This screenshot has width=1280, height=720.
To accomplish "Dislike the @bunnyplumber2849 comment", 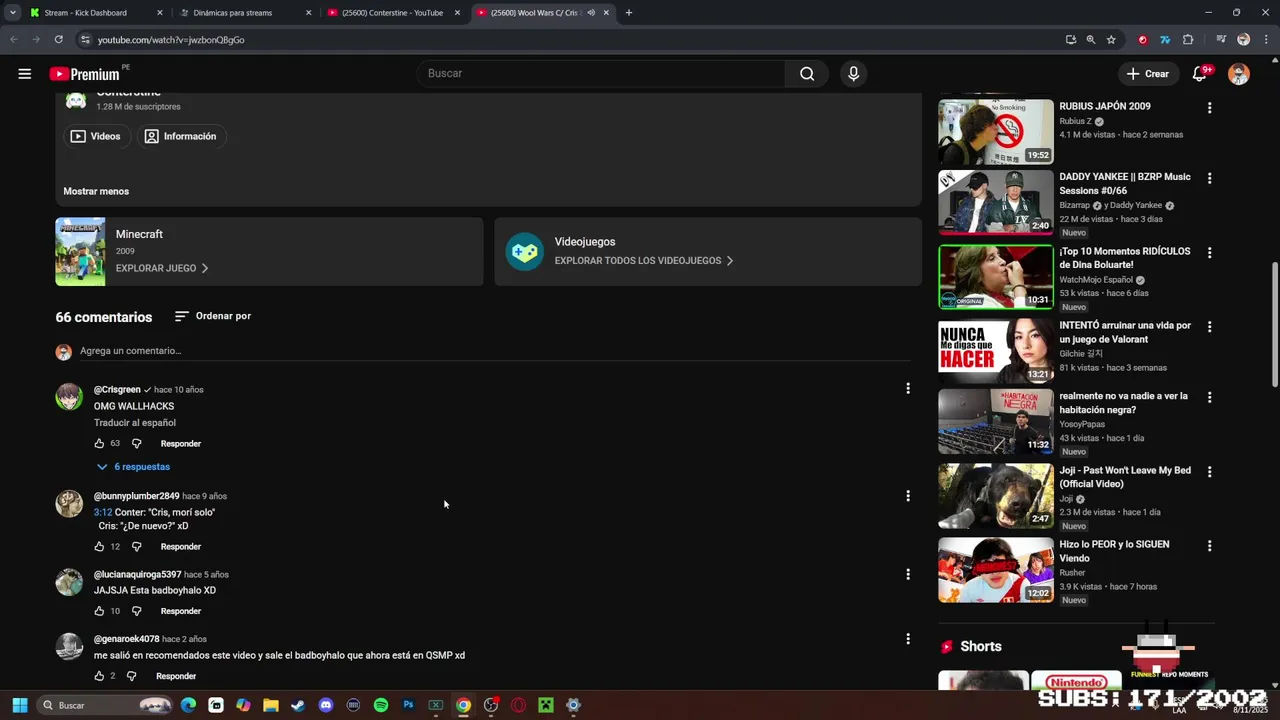I will coord(137,547).
